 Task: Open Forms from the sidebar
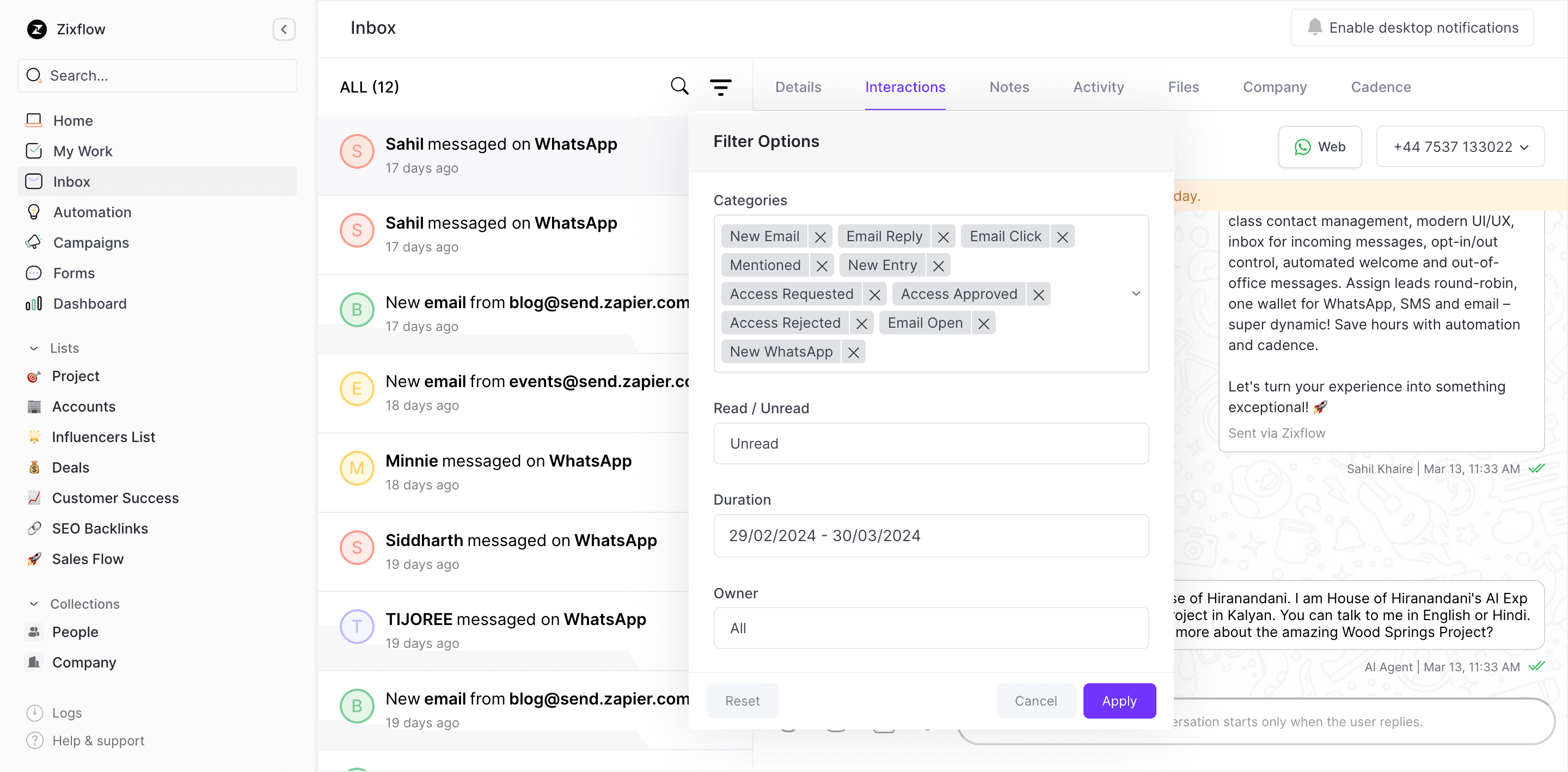point(73,273)
